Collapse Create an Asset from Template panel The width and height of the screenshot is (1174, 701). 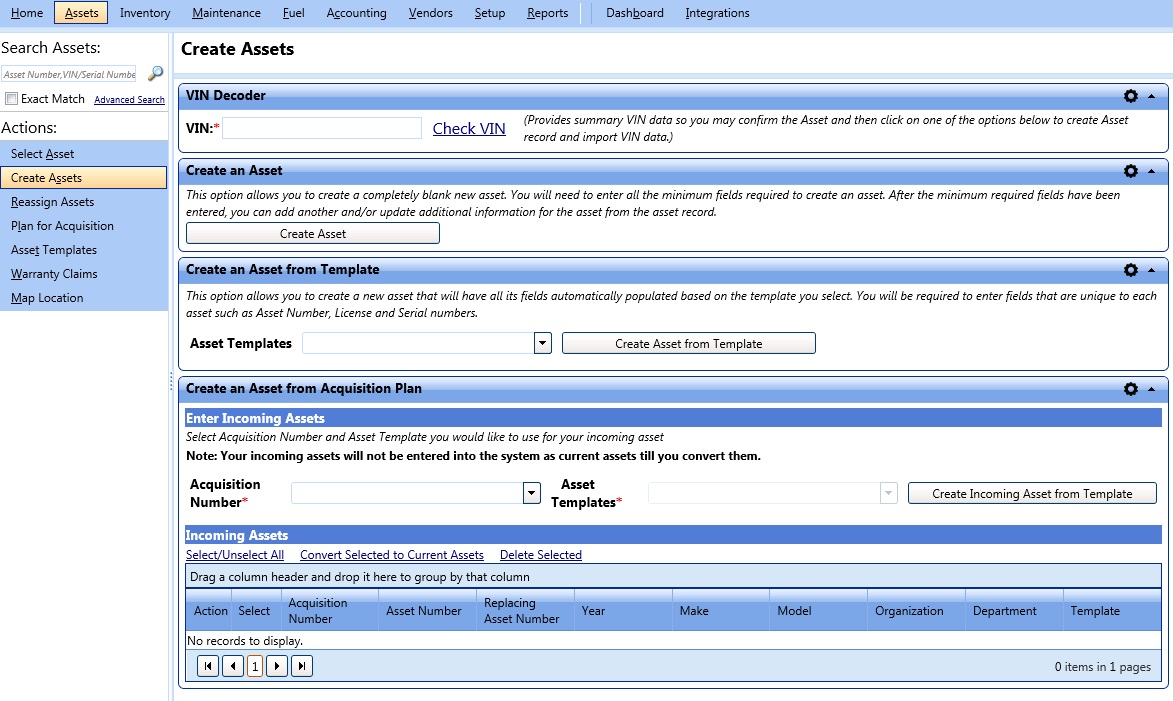tap(1152, 270)
